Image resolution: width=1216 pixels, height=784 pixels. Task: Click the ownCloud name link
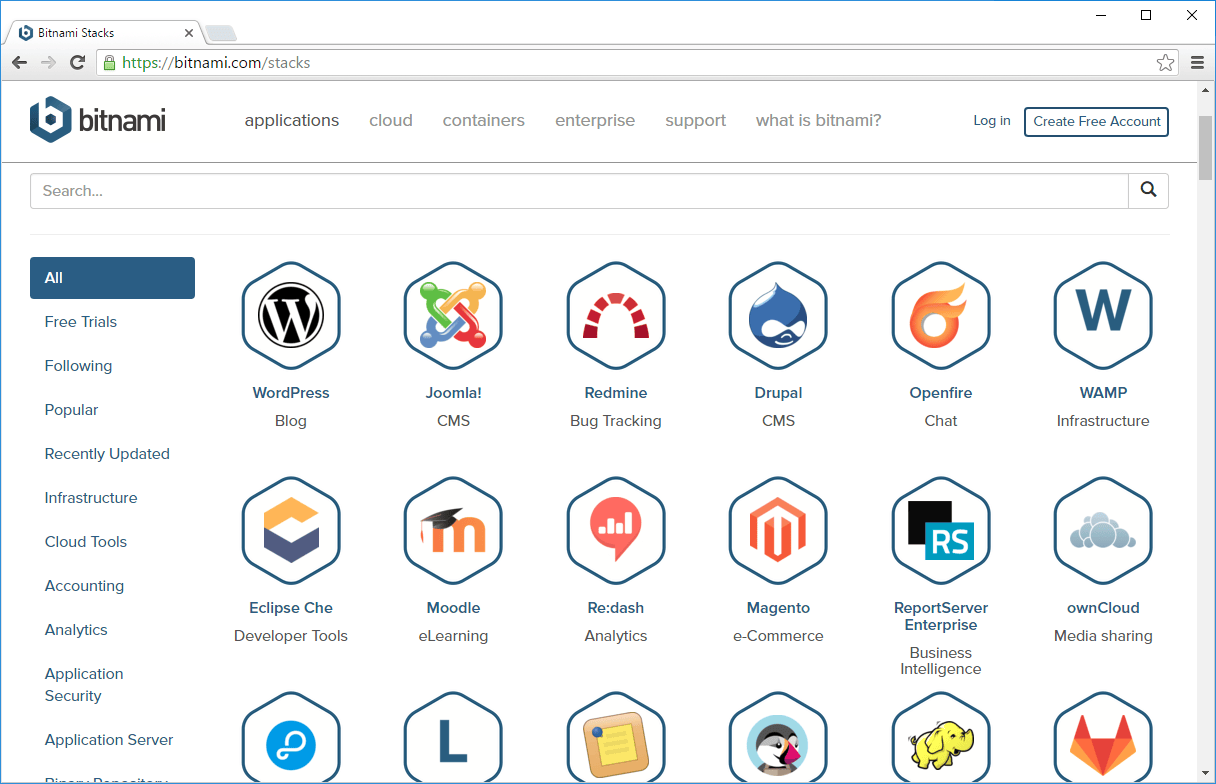click(1103, 608)
